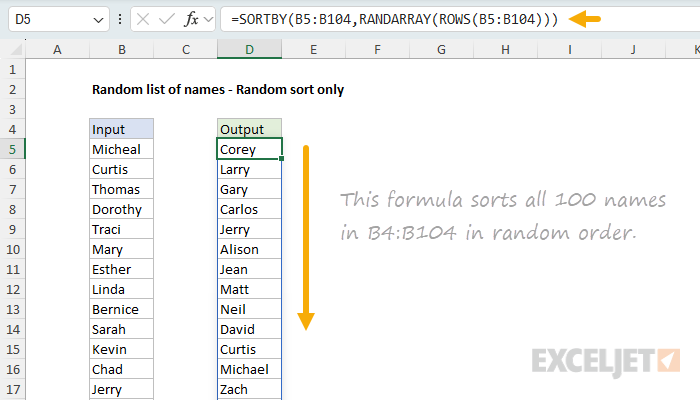The image size is (700, 400).
Task: Select row 2 header
Action: 12,89
